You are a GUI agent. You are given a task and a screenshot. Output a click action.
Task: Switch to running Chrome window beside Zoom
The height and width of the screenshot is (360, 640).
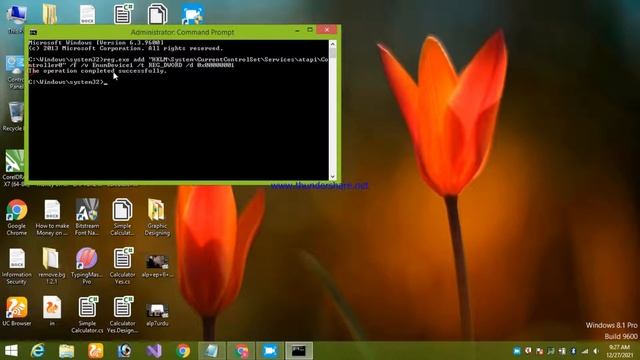(241, 351)
